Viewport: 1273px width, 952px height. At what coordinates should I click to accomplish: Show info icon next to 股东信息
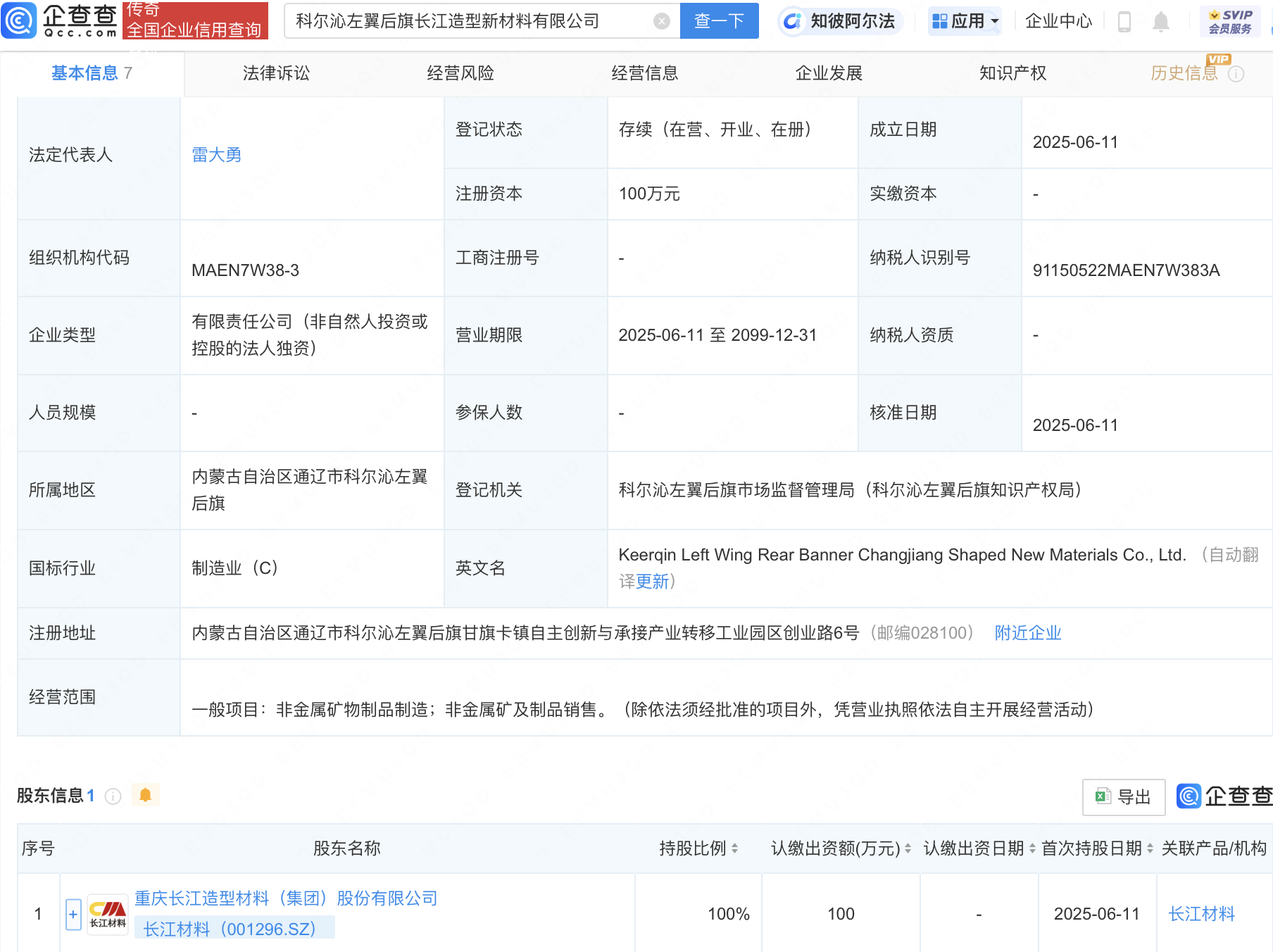113,796
